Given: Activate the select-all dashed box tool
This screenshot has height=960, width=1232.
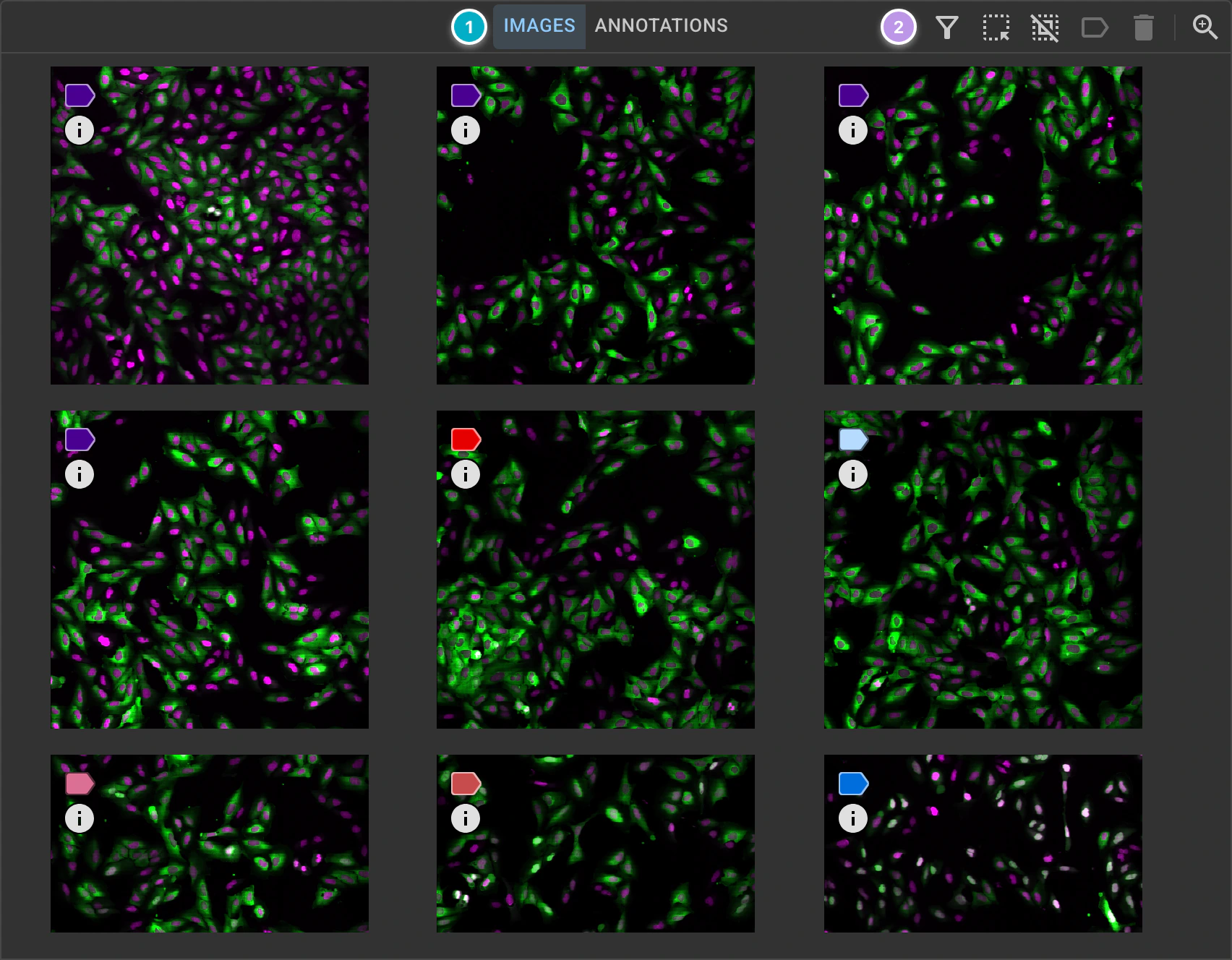Looking at the screenshot, I should pyautogui.click(x=996, y=28).
